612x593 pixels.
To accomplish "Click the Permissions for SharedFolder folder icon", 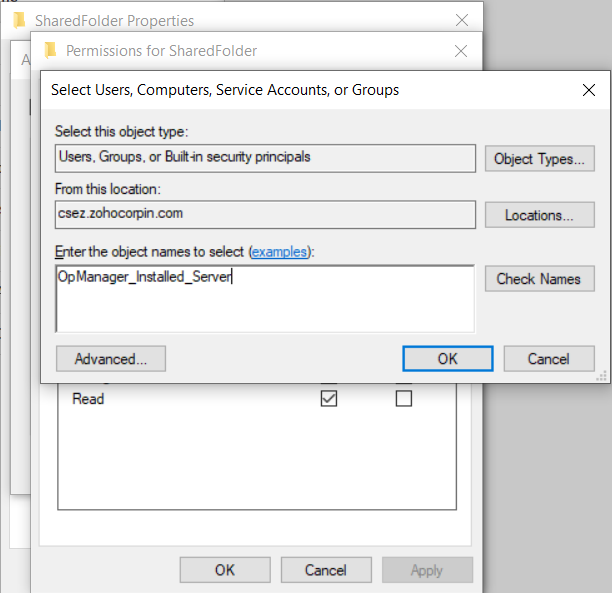I will 49,50.
